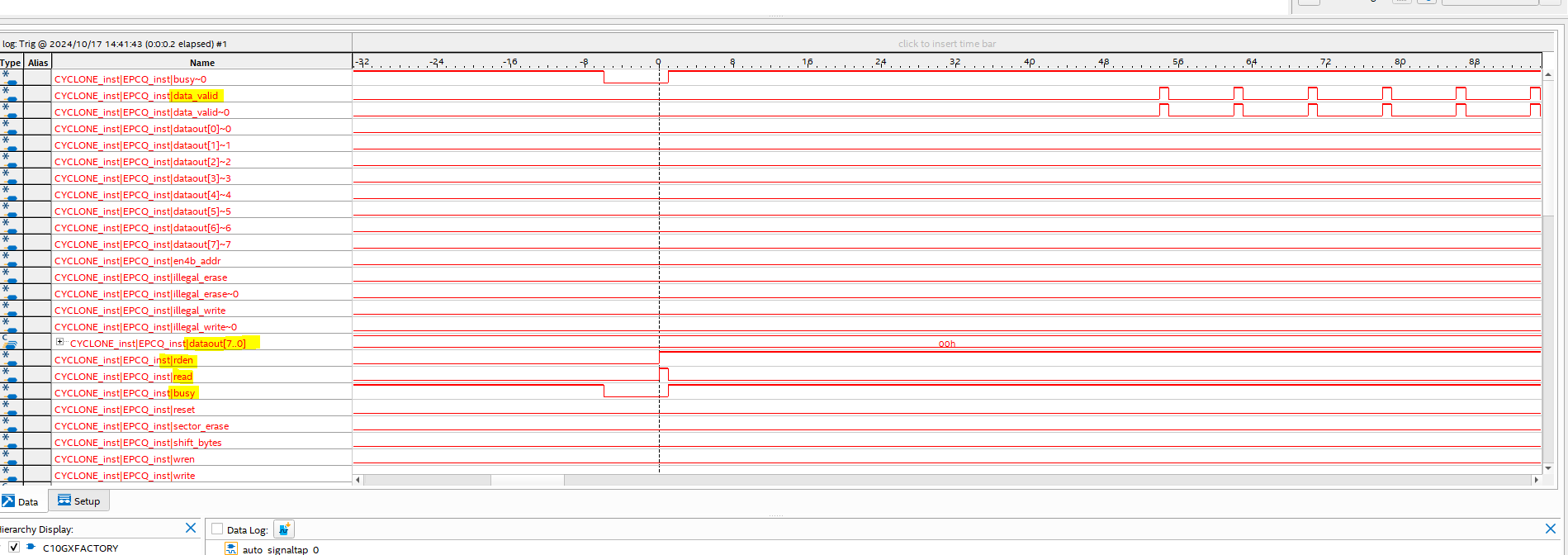
Task: Select C10GXFACTORY in the hierarchy display
Action: pos(80,548)
